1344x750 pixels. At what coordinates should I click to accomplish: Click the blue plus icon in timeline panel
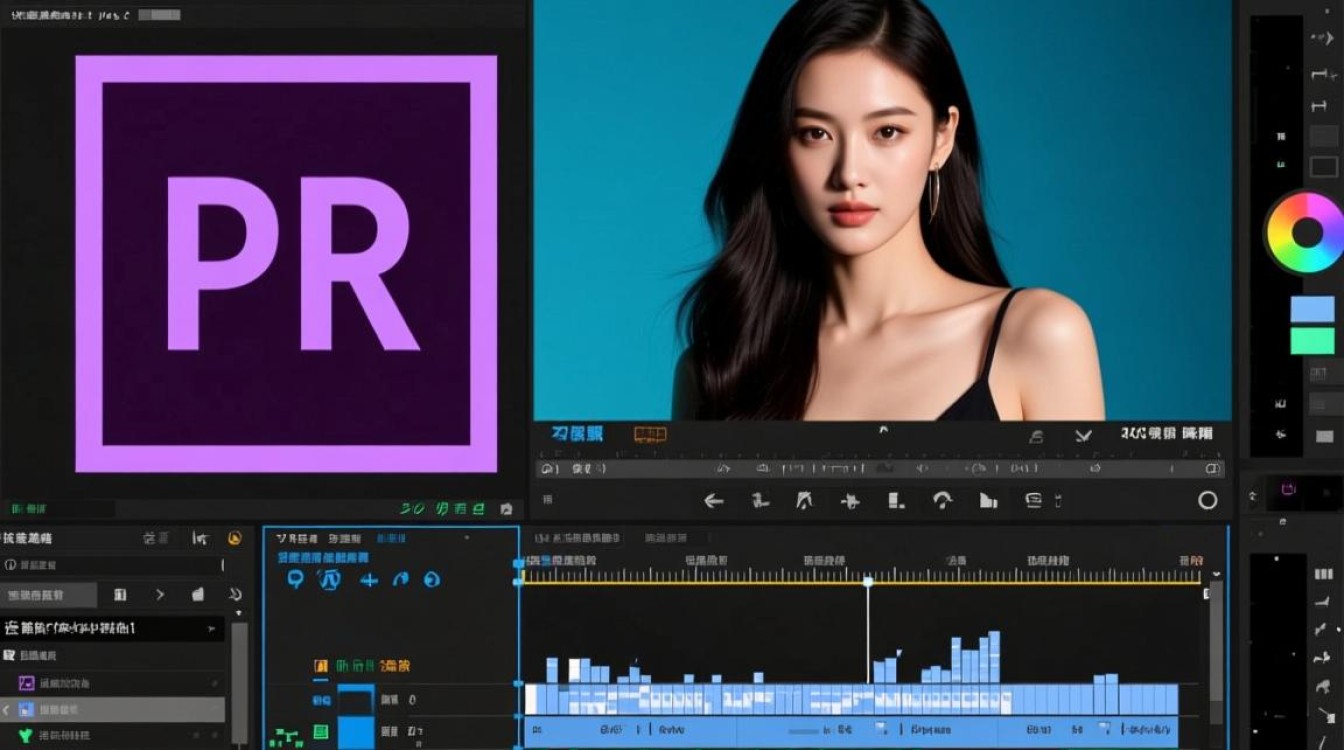(x=369, y=579)
